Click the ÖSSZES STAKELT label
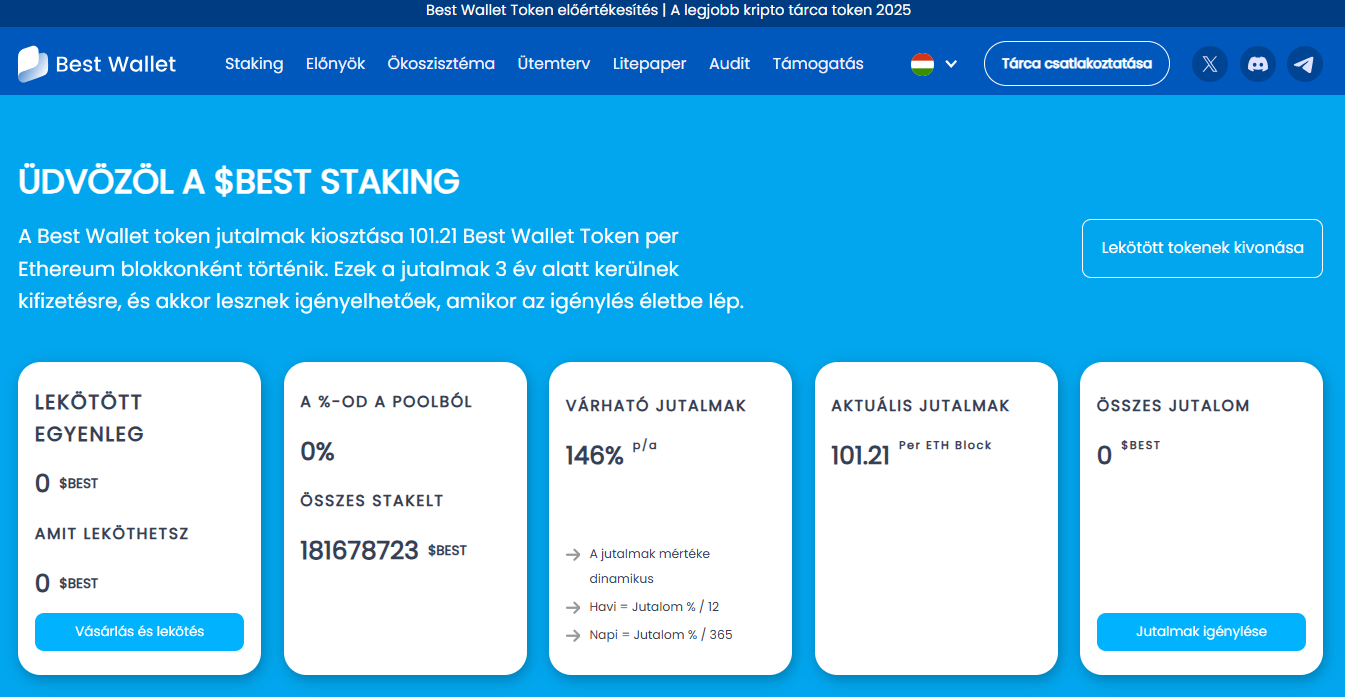The height and width of the screenshot is (697, 1345). click(x=372, y=501)
